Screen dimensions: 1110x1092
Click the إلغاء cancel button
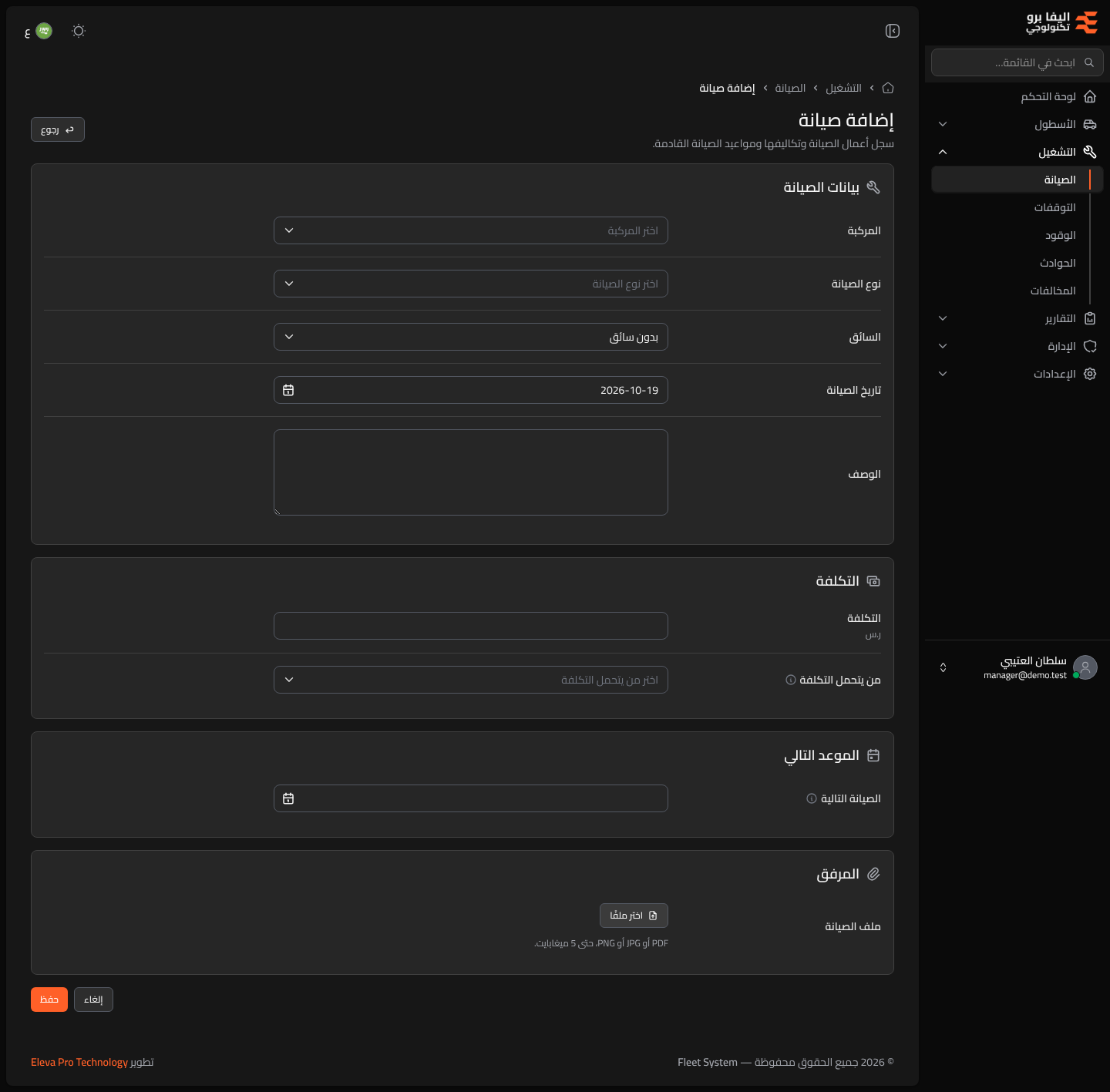(93, 1000)
